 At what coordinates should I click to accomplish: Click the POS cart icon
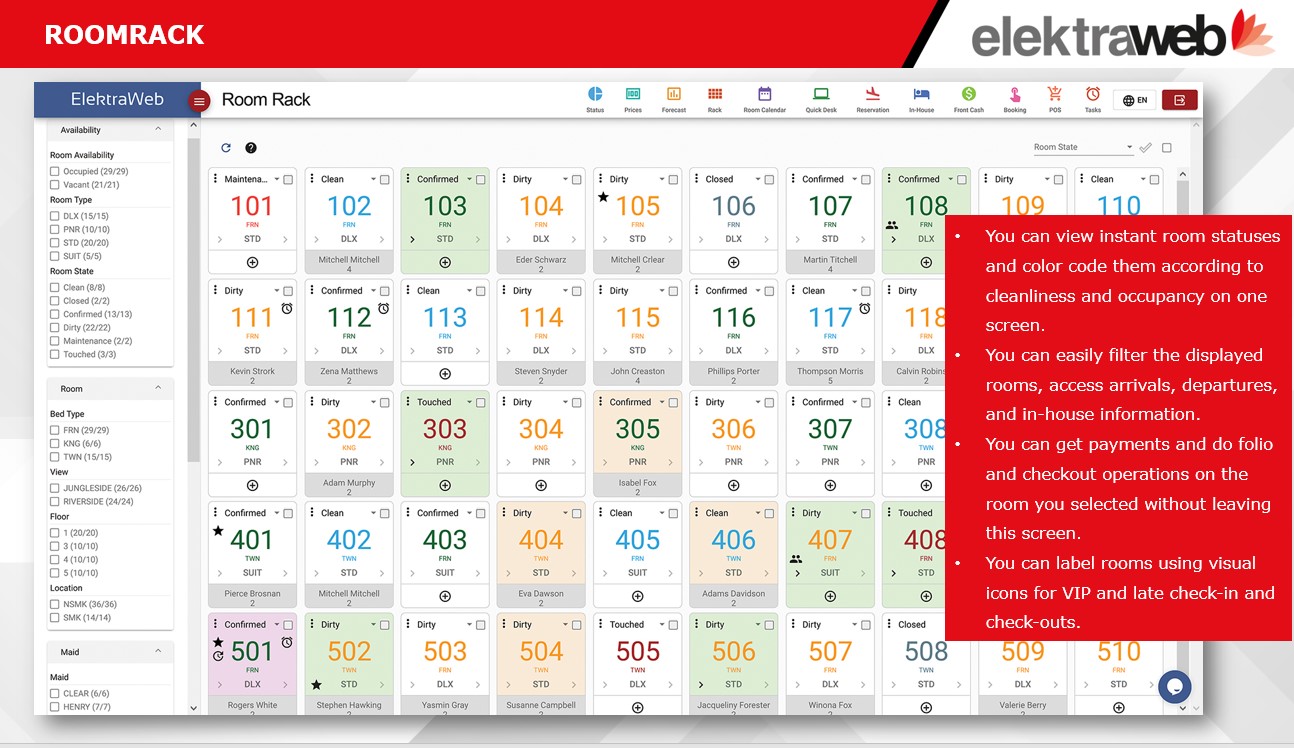click(1053, 92)
